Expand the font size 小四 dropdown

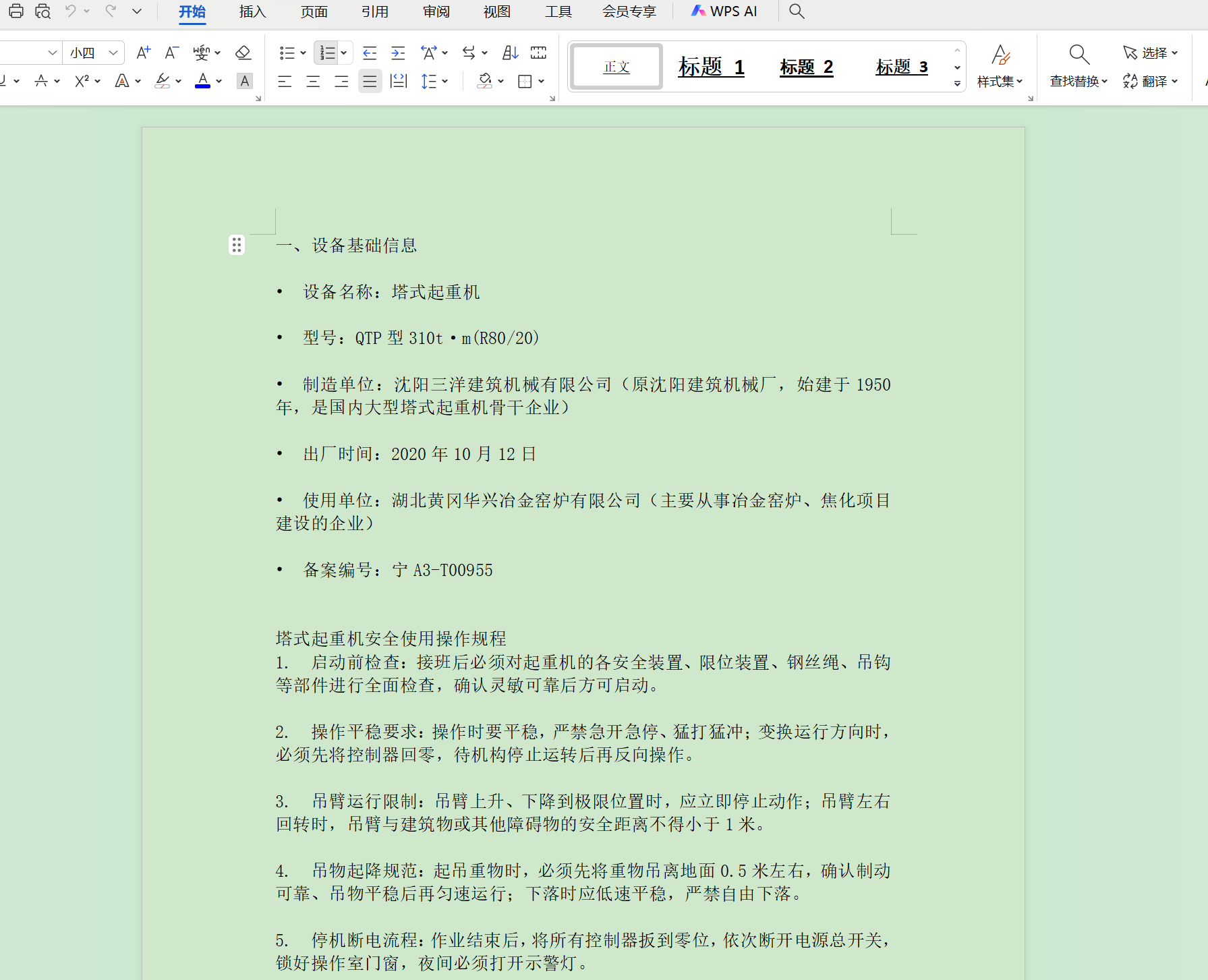click(x=113, y=53)
